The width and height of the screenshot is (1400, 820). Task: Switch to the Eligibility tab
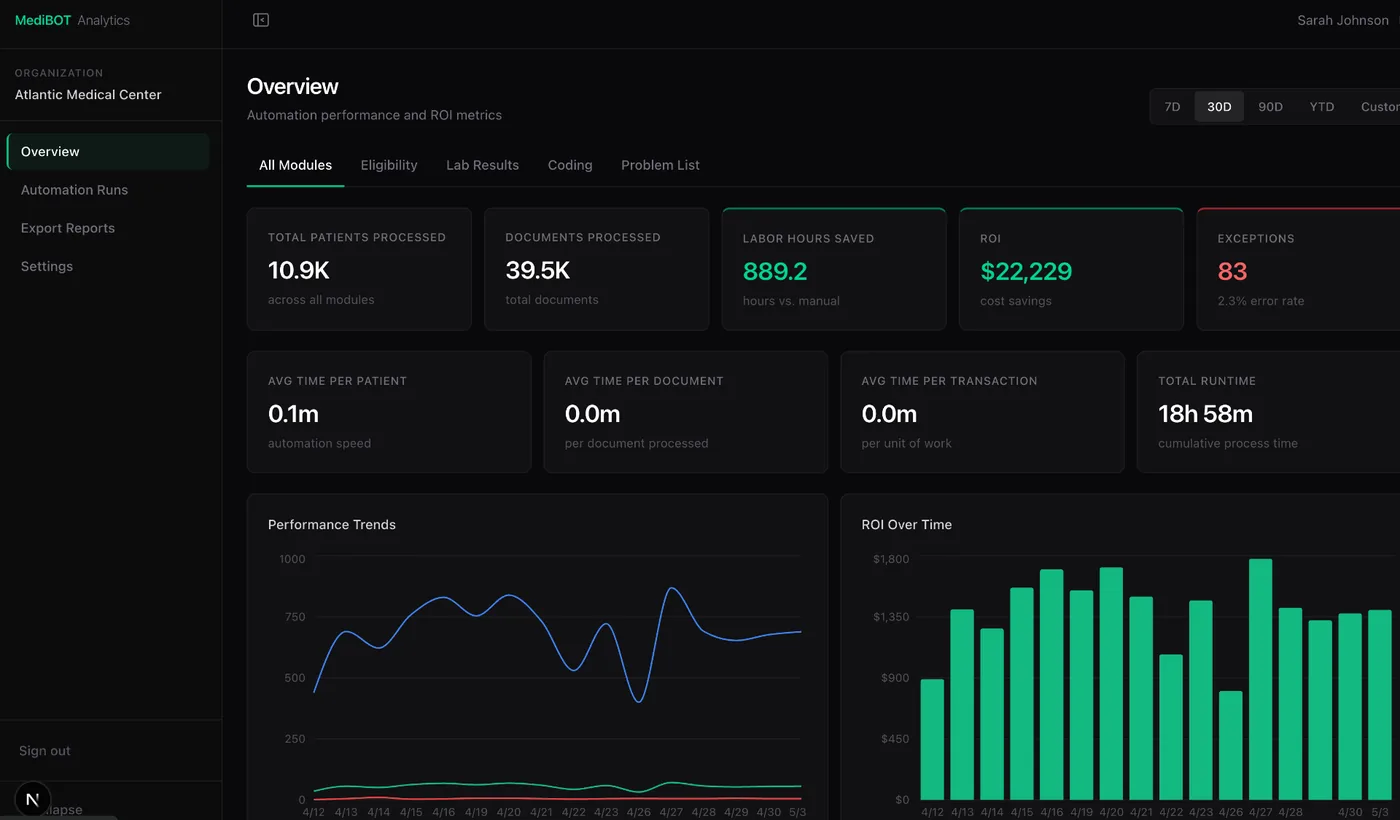tap(389, 165)
